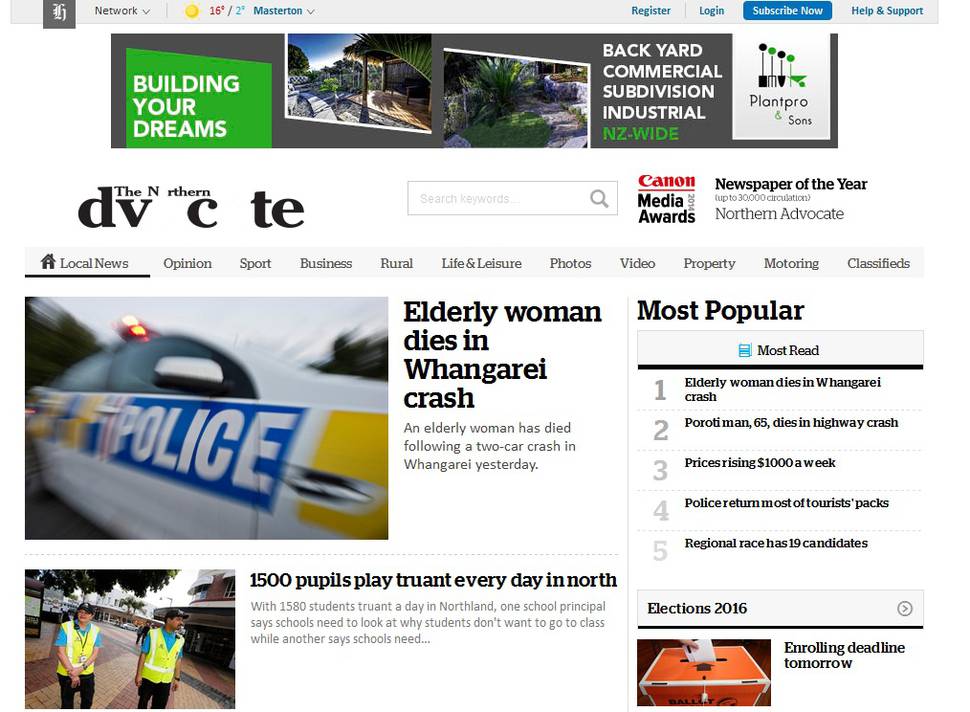This screenshot has height=712, width=970.
Task: Open the Life & Leisure section
Action: coord(481,264)
